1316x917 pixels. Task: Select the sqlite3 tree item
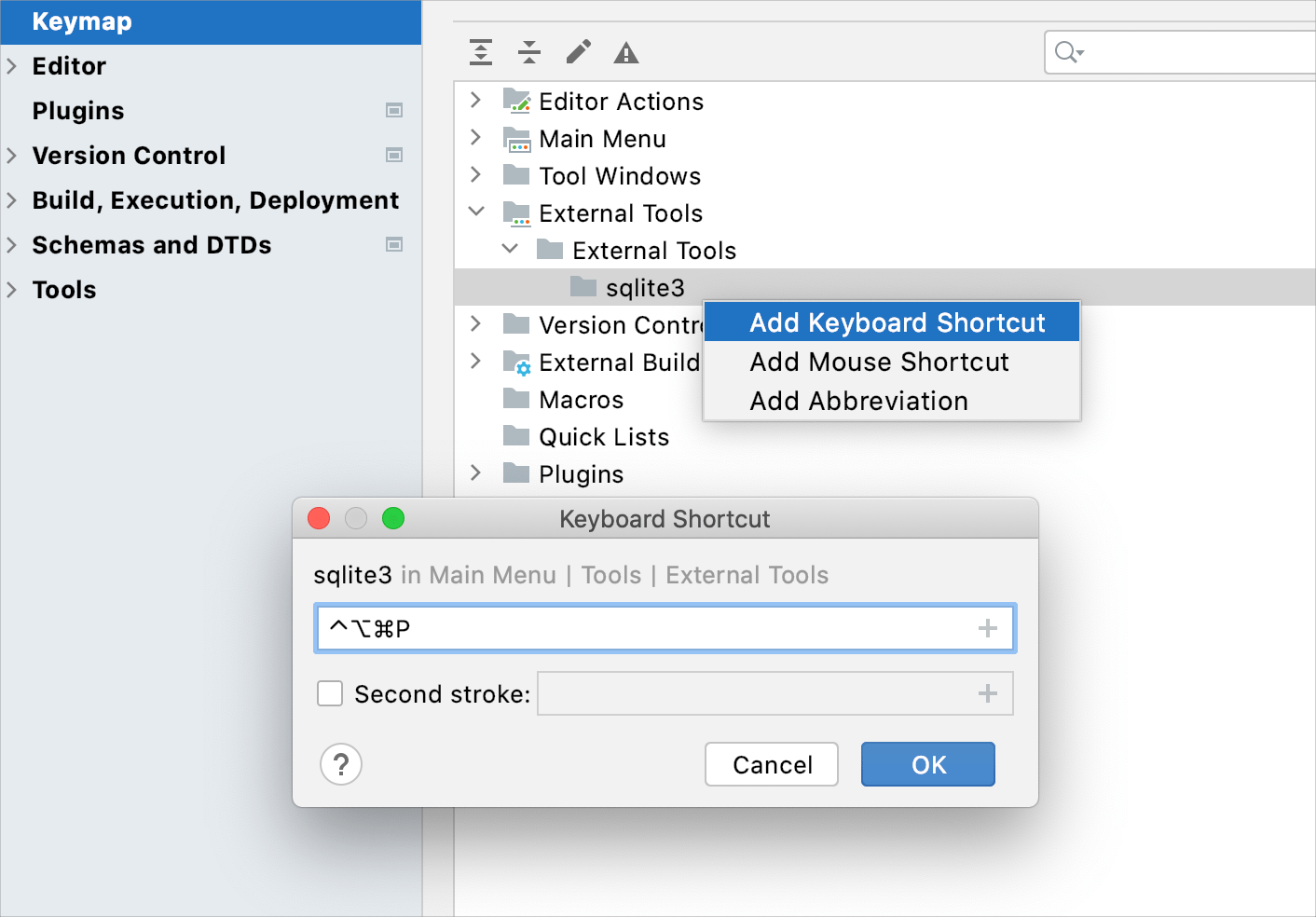click(x=648, y=287)
